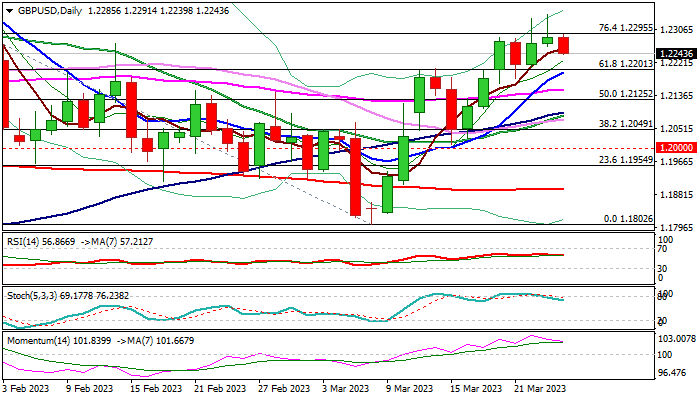Click the 15 Feb 2023 date label

pyautogui.click(x=156, y=388)
